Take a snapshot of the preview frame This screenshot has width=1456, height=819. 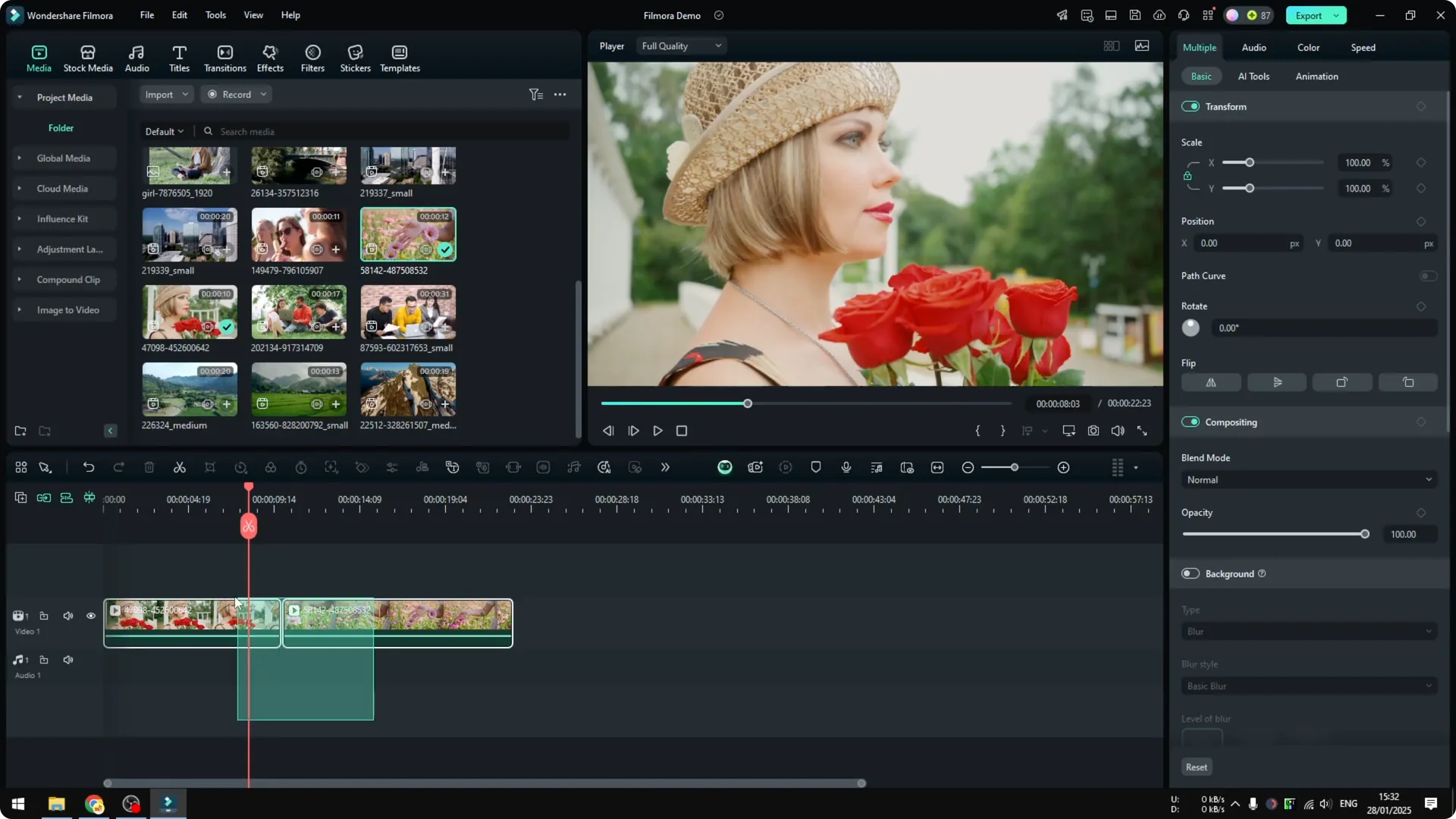coord(1093,431)
